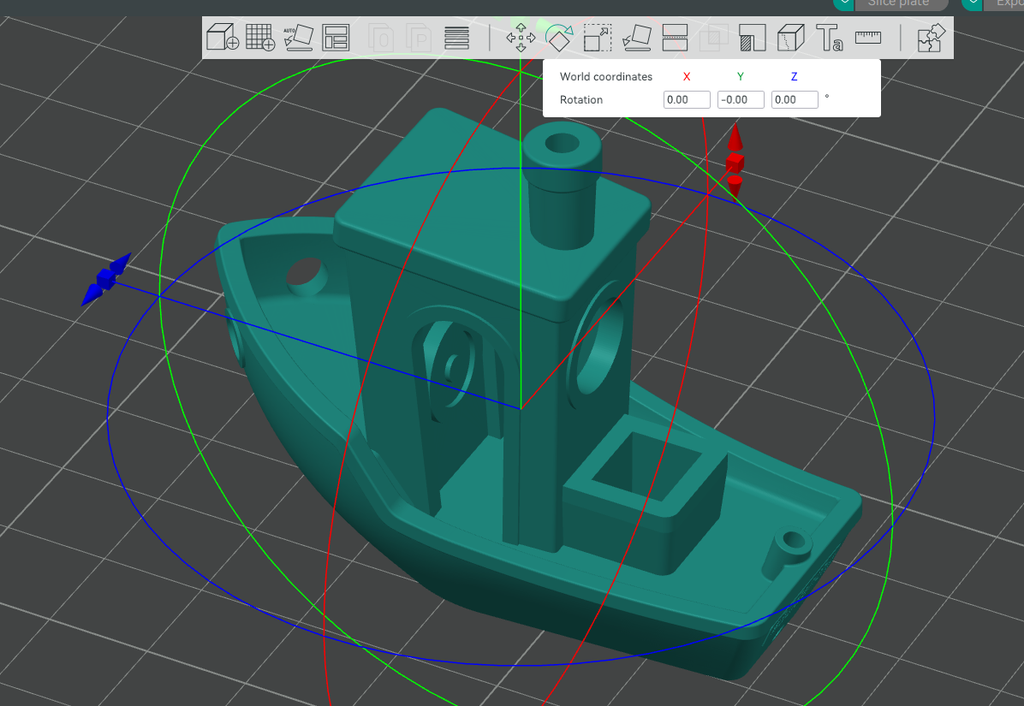
Task: Add a new object to the plate
Action: (223, 37)
